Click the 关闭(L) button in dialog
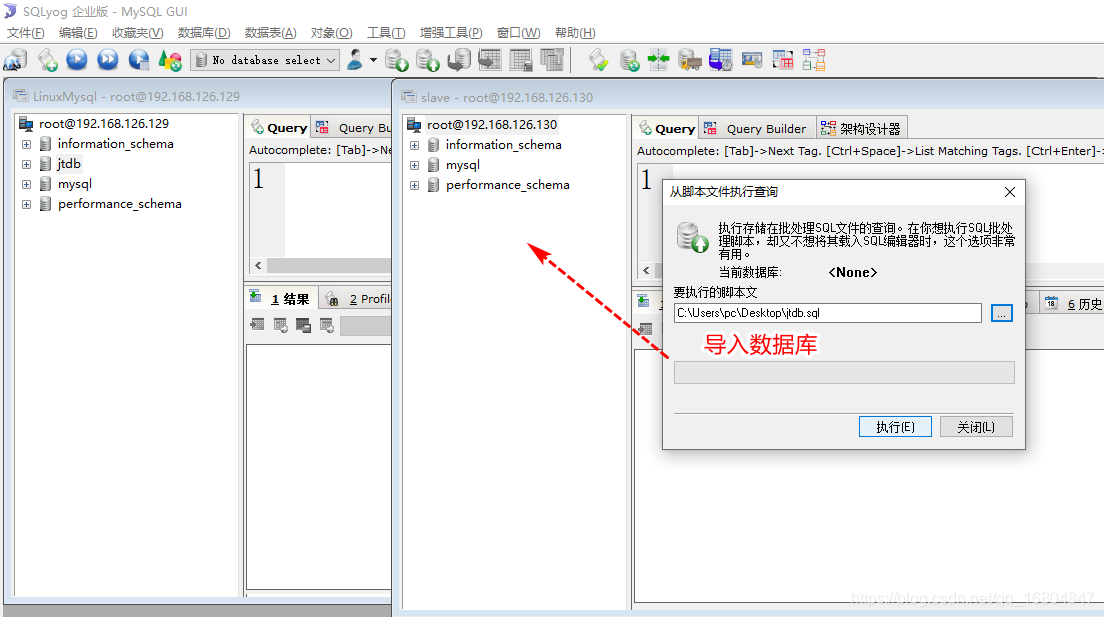 [x=976, y=427]
